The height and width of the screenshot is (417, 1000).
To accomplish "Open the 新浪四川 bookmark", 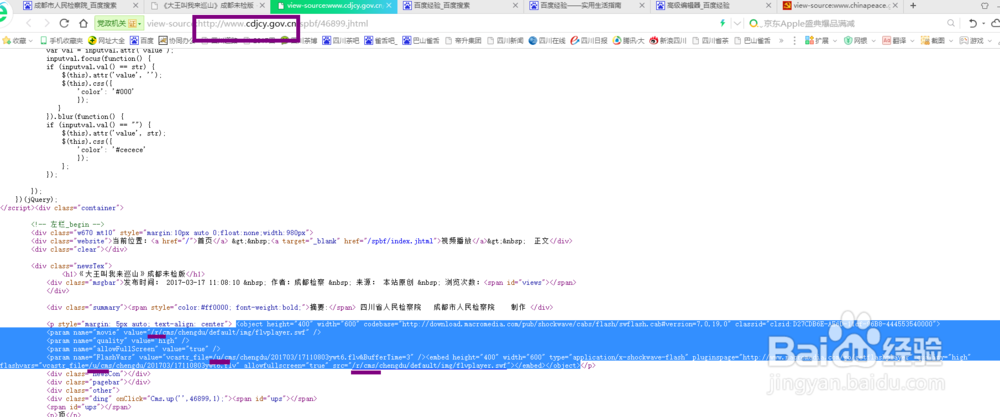I will pyautogui.click(x=668, y=40).
